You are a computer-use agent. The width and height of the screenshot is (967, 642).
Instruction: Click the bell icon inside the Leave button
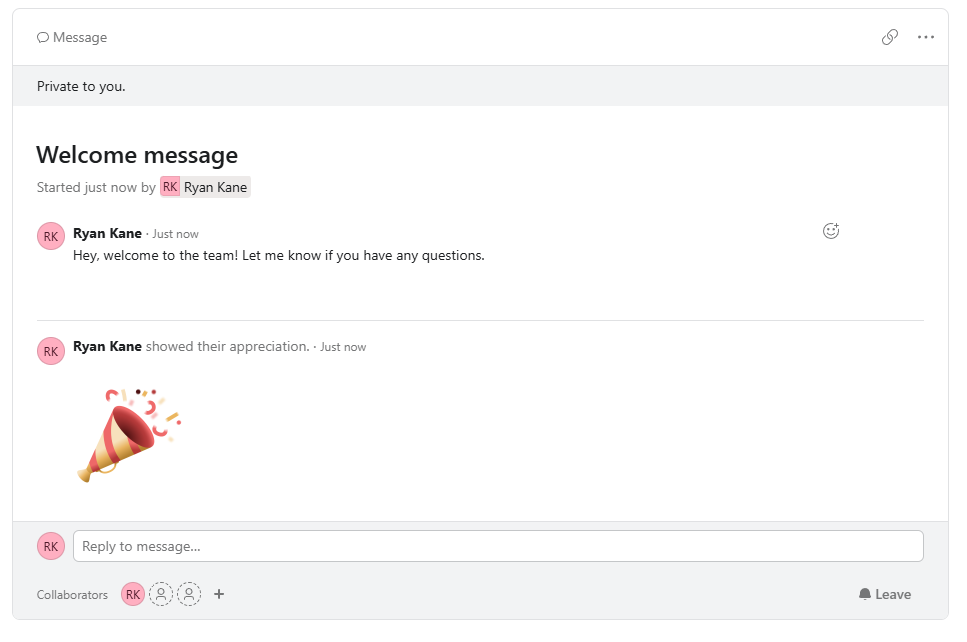[x=864, y=593]
